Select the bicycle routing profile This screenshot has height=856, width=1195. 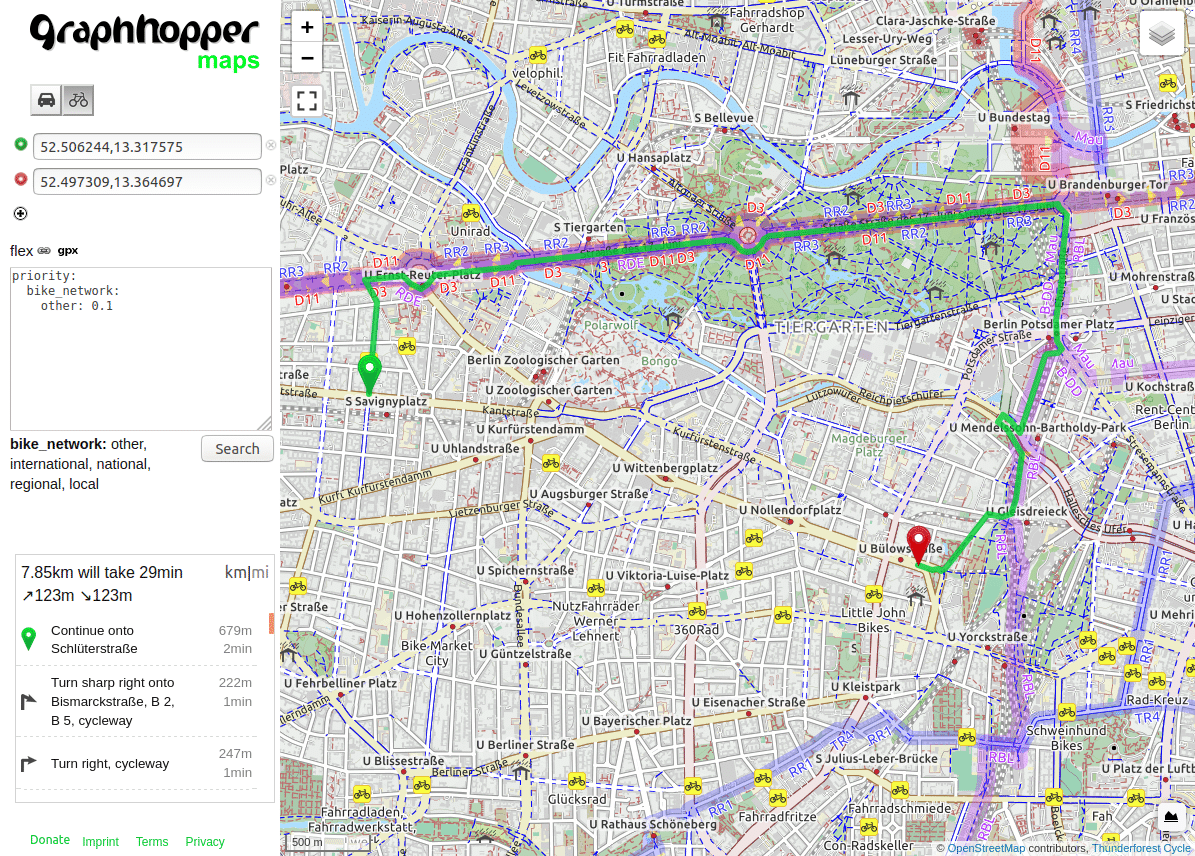[x=78, y=100]
